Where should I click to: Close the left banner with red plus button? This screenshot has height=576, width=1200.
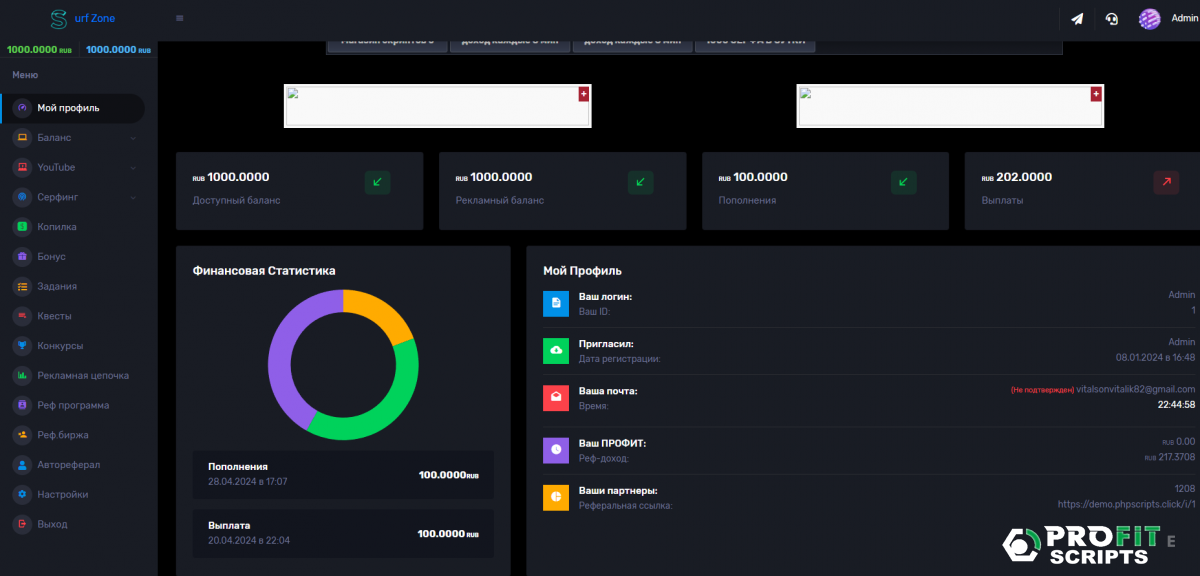pos(584,93)
